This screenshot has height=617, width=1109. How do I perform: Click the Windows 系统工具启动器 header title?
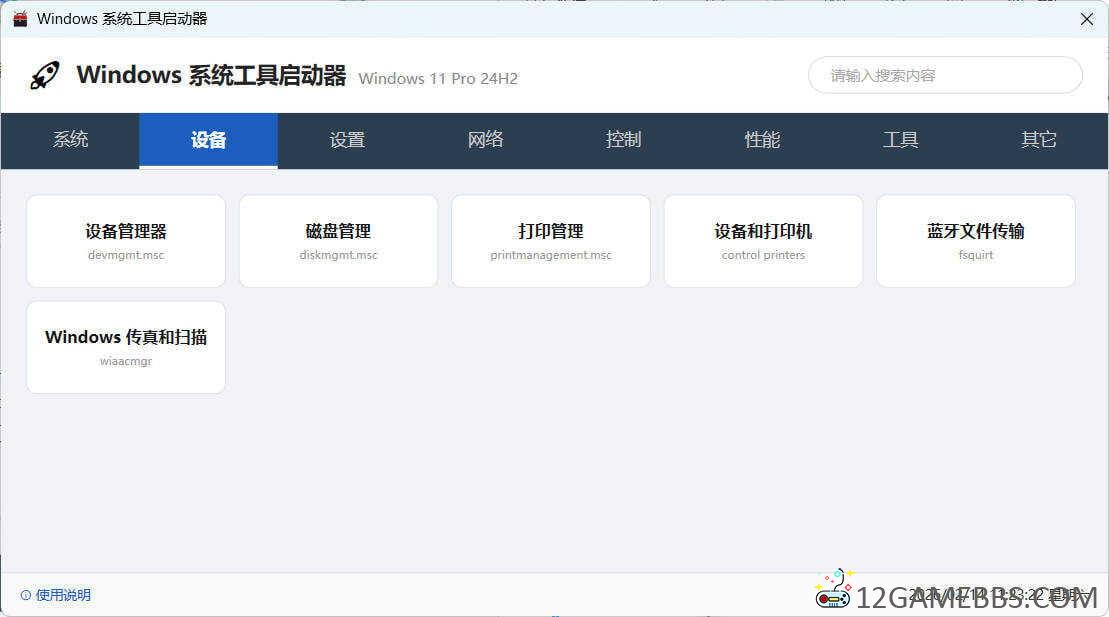click(211, 75)
